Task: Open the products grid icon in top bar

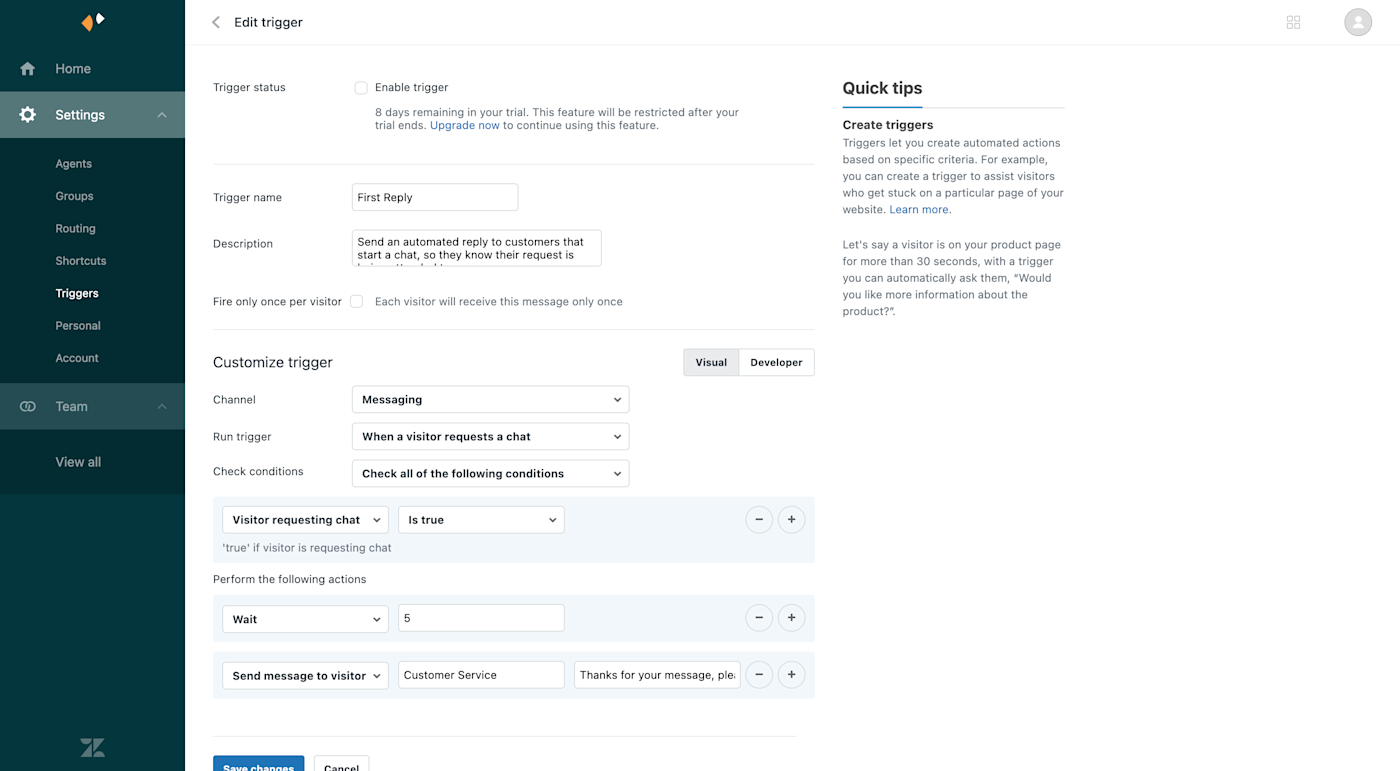Action: coord(1293,22)
